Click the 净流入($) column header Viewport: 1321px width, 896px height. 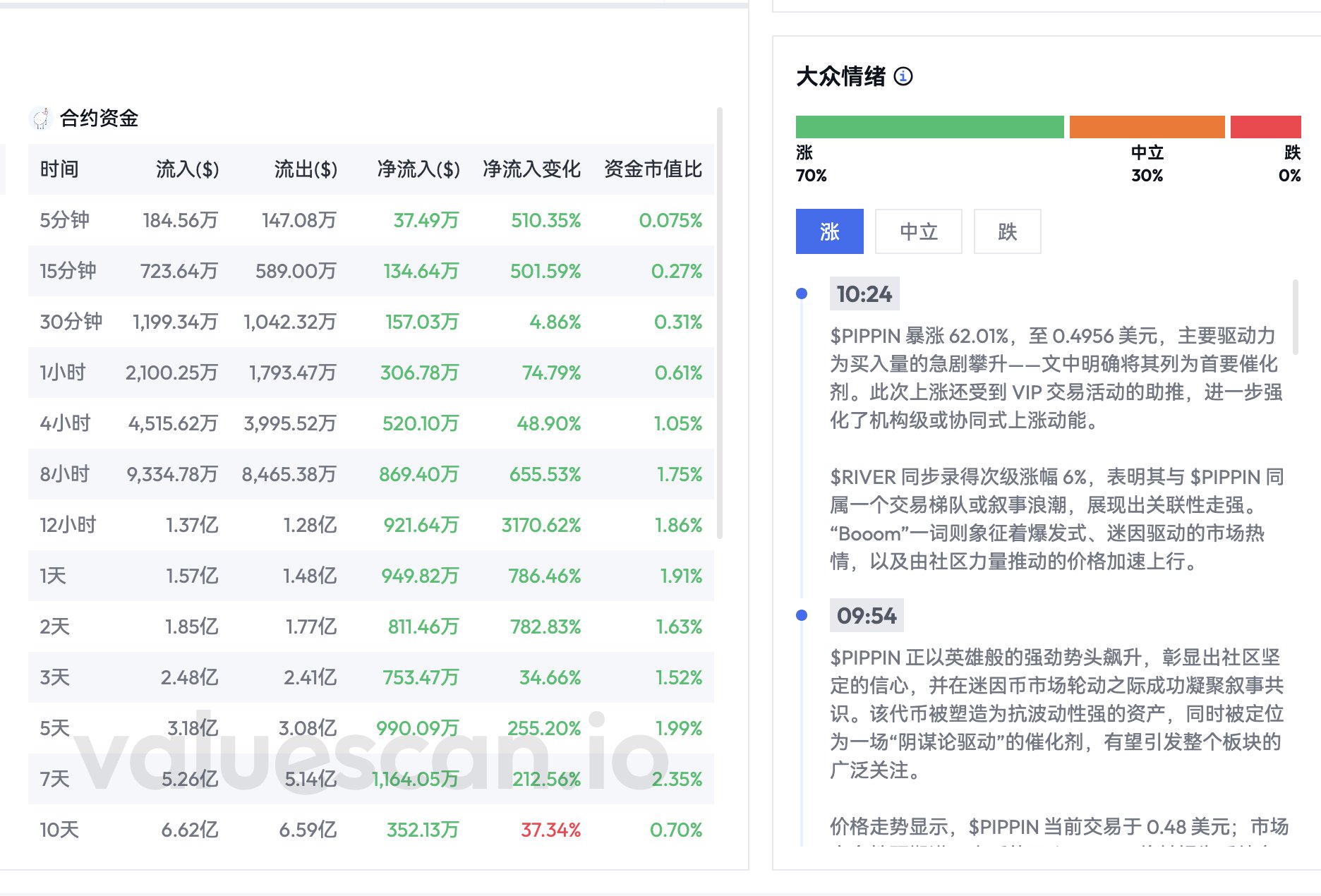[418, 169]
